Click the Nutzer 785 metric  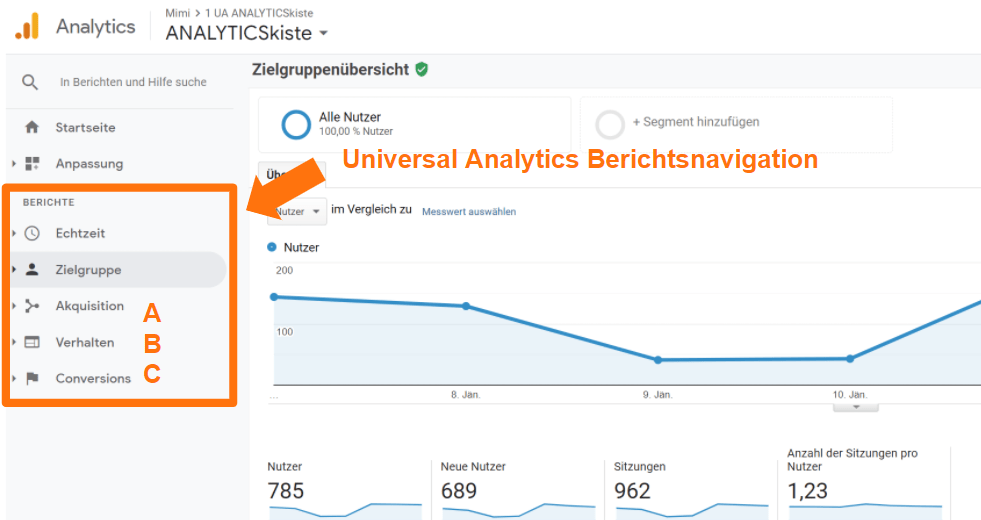click(286, 491)
